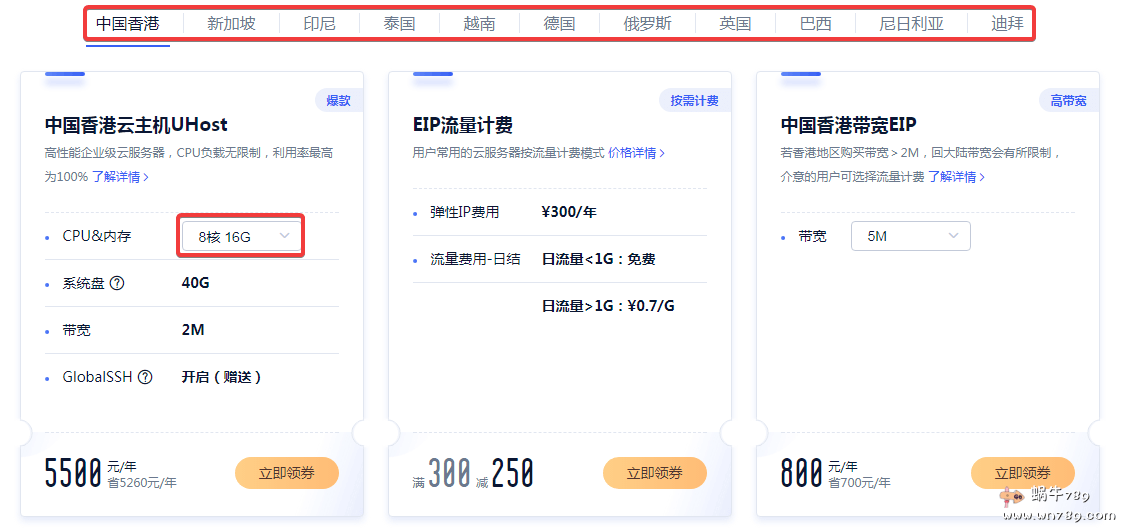Image resolution: width=1132 pixels, height=529 pixels.
Task: Switch to the 新加坡 region tab
Action: tap(231, 24)
